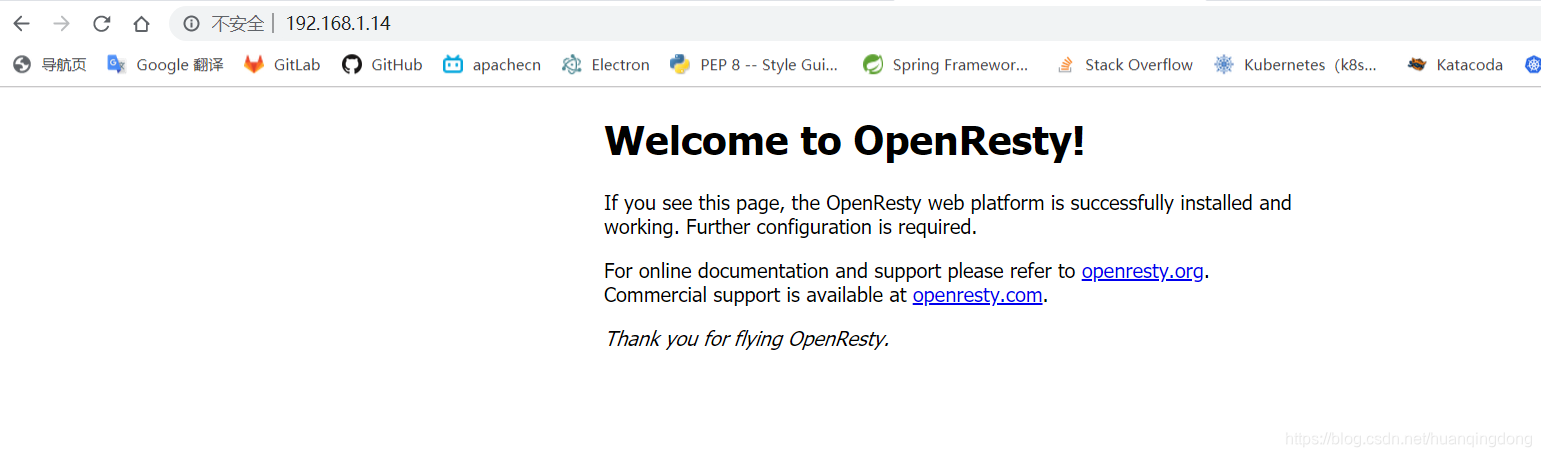Click the 不安全 security label
This screenshot has width=1541, height=457.
[237, 23]
